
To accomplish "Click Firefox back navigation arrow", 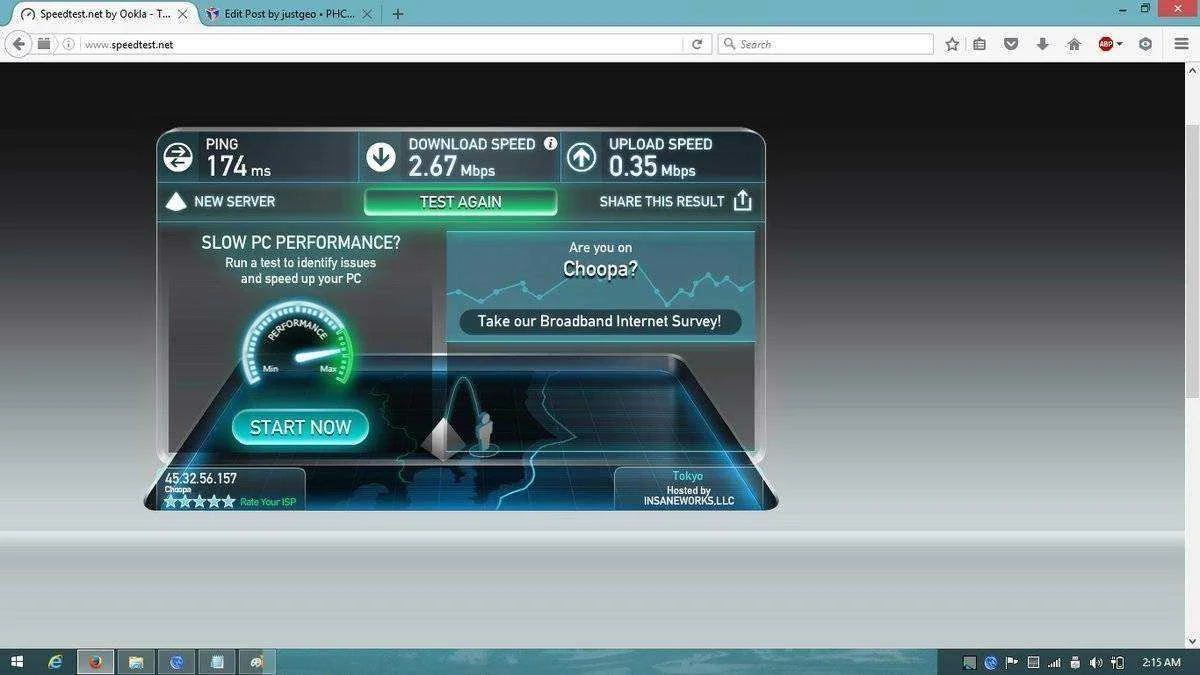I will [18, 44].
